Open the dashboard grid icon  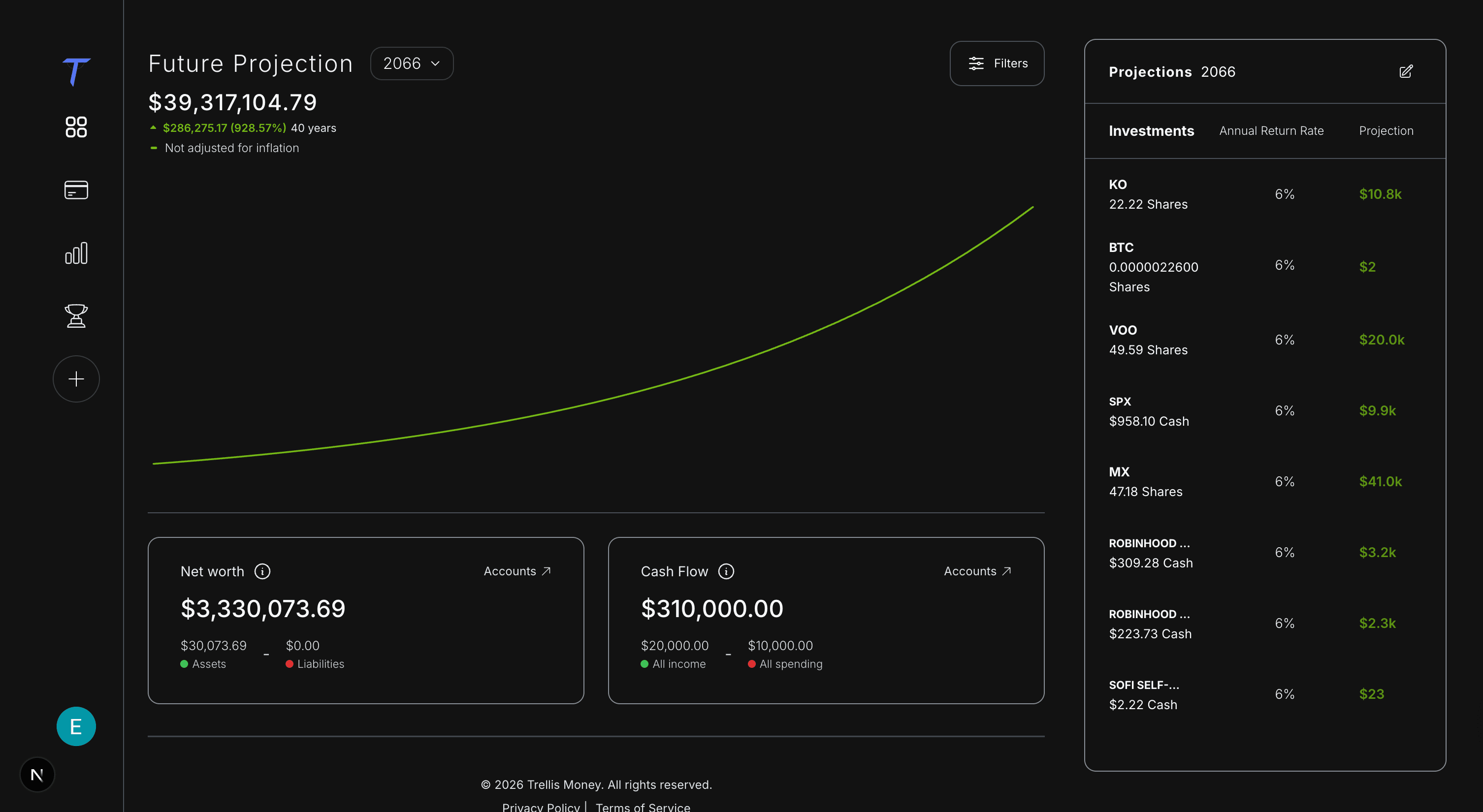(76, 126)
